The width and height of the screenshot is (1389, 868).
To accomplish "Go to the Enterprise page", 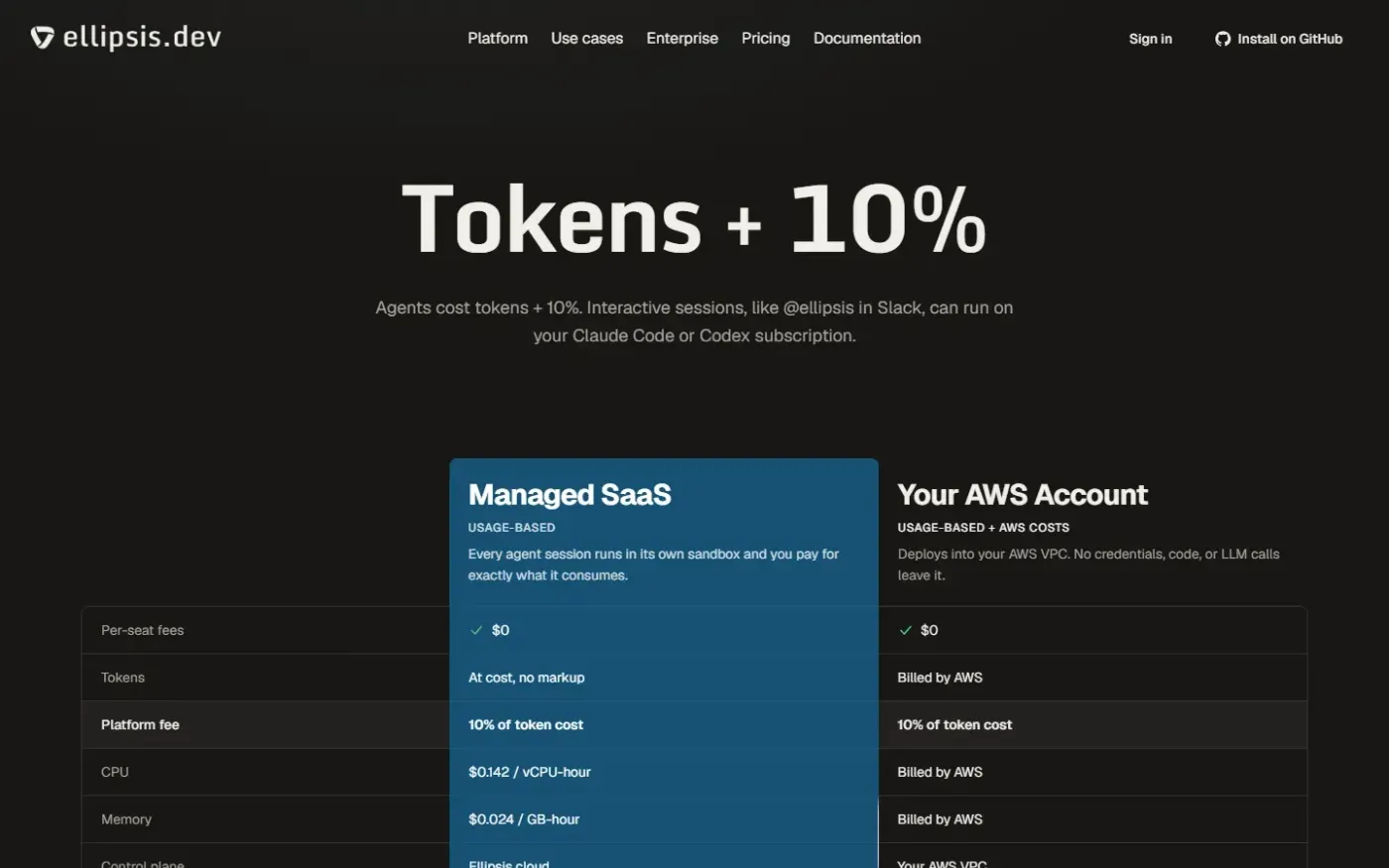I will 683,38.
